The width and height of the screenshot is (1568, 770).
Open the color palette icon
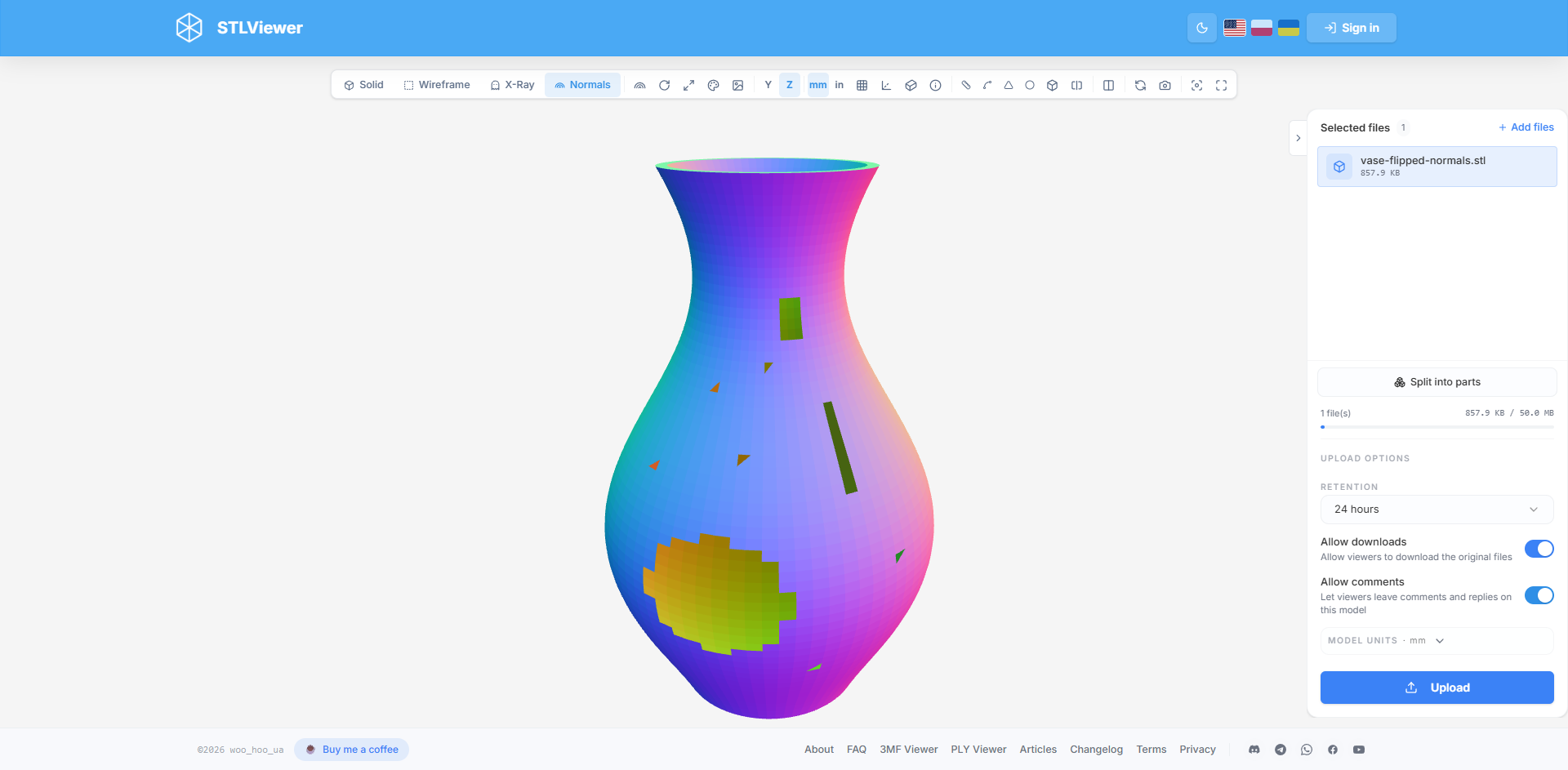pyautogui.click(x=713, y=85)
